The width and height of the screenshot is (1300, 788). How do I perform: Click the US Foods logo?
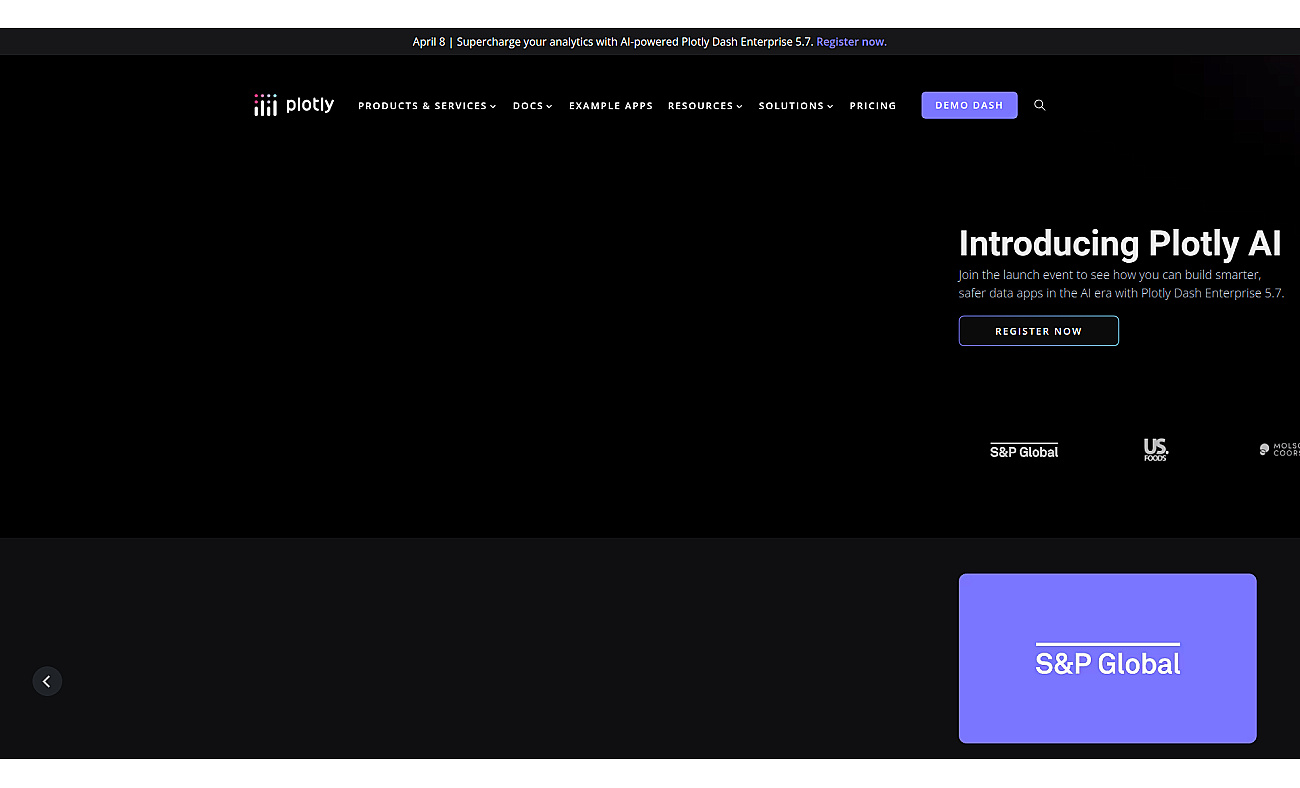pyautogui.click(x=1156, y=449)
